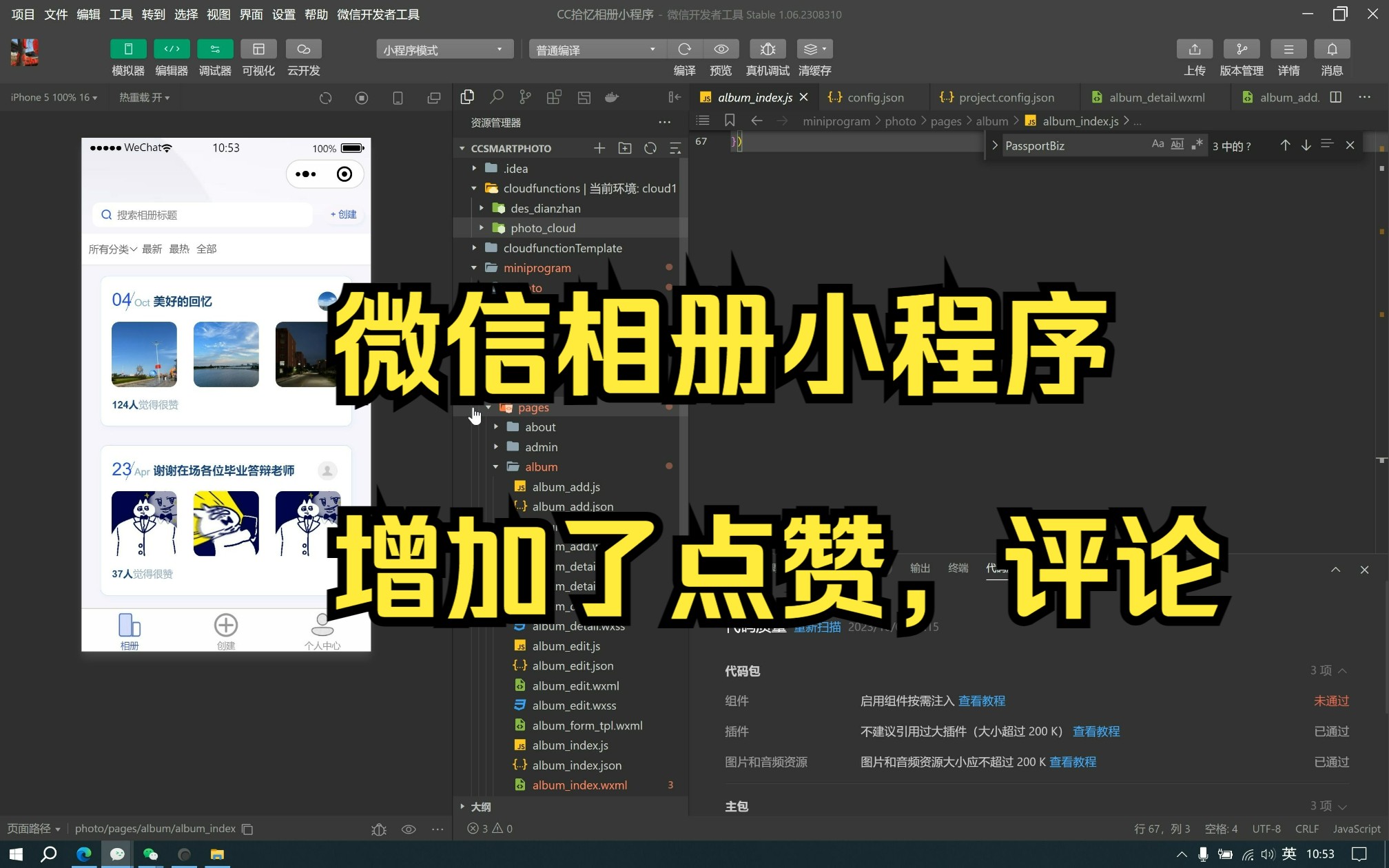Open album_form_tpl.wxml file
This screenshot has width=1389, height=868.
click(x=587, y=725)
